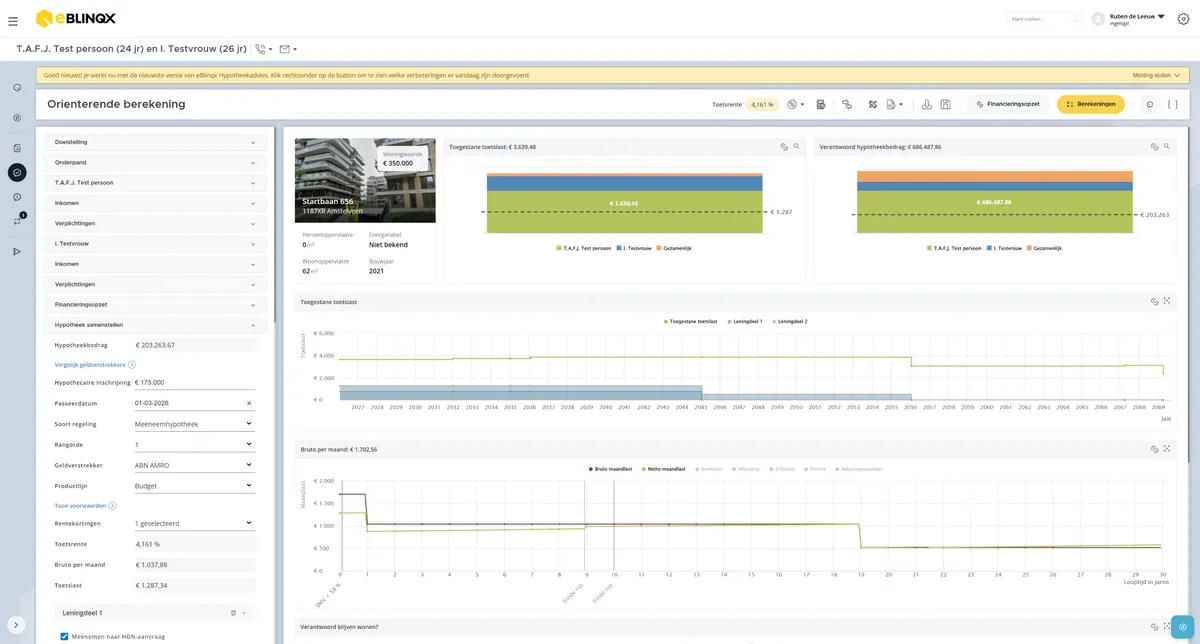Expand the Toegestane toetslast line chart fullscreen
The height and width of the screenshot is (644, 1200).
click(1167, 301)
